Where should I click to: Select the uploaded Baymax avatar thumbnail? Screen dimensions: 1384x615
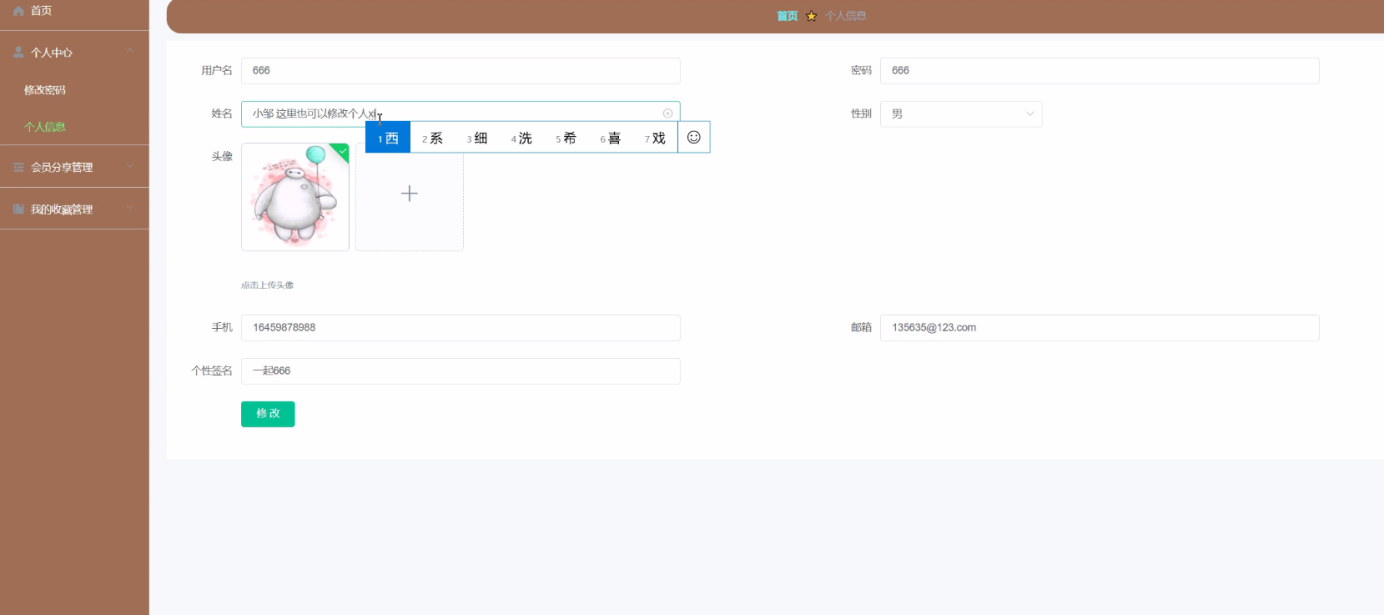[295, 197]
